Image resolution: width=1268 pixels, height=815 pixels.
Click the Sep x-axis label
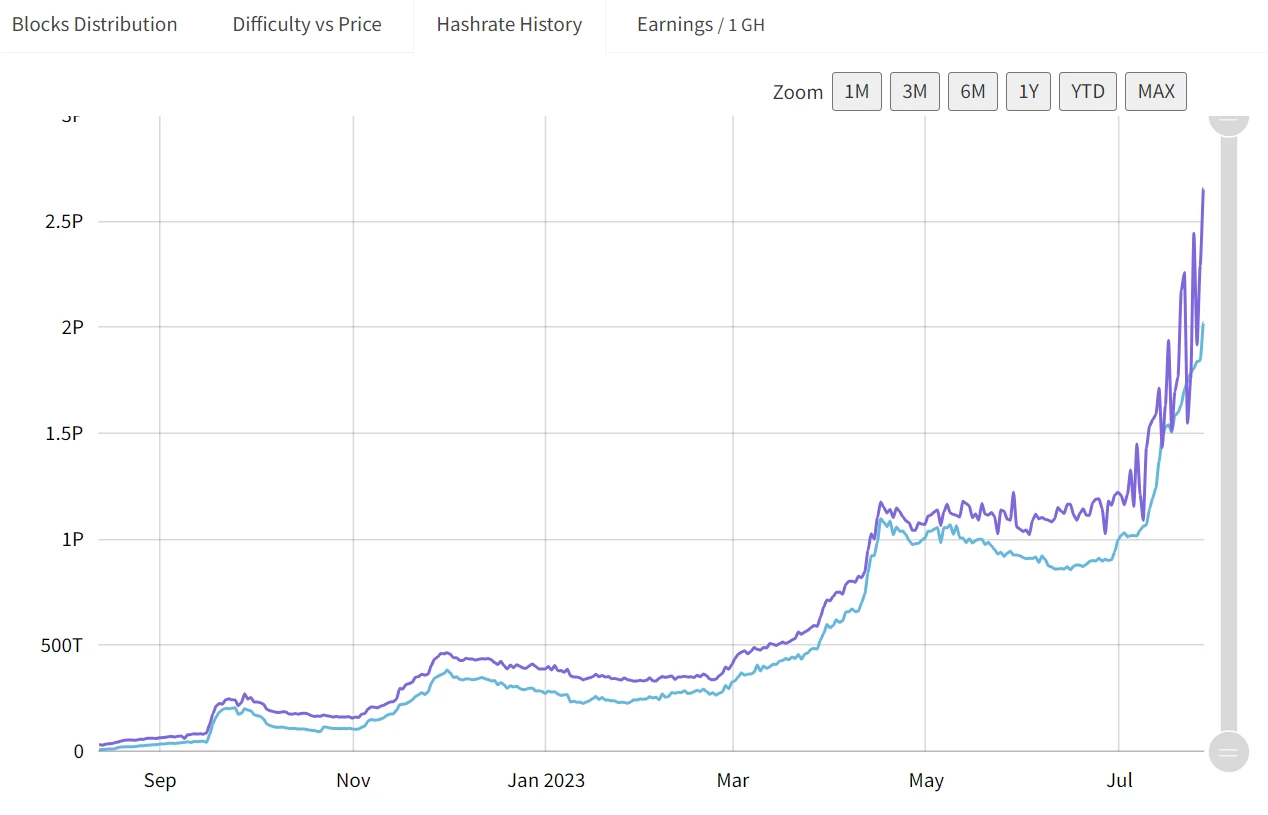pyautogui.click(x=160, y=780)
